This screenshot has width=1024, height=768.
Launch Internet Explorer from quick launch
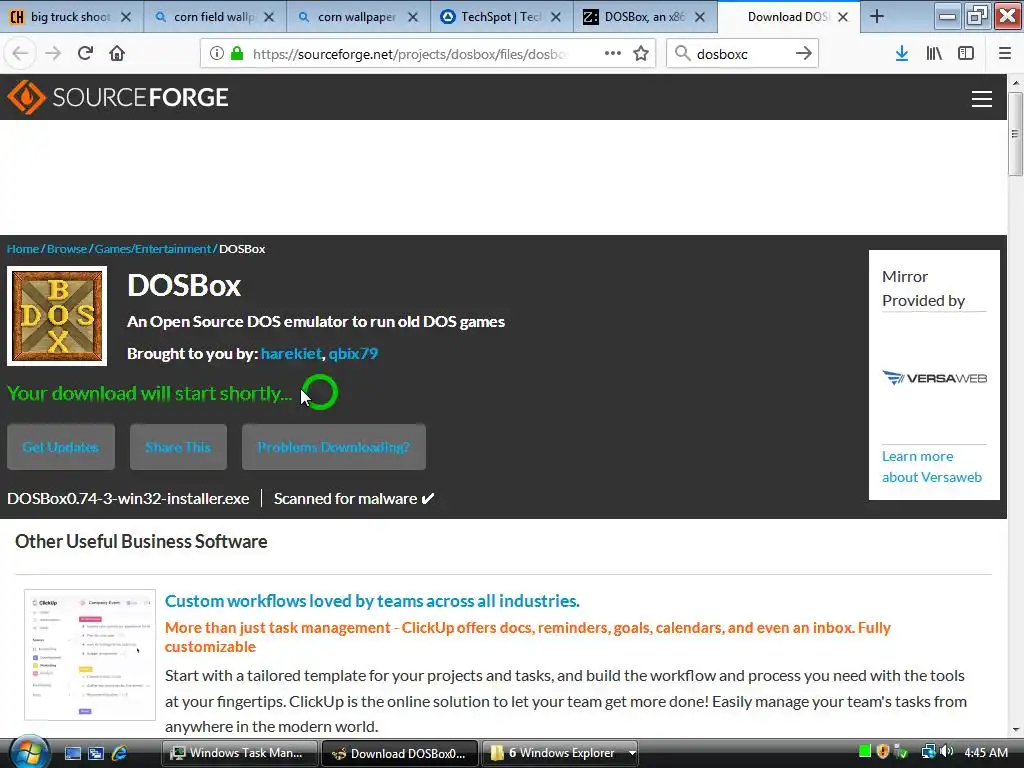click(x=119, y=753)
